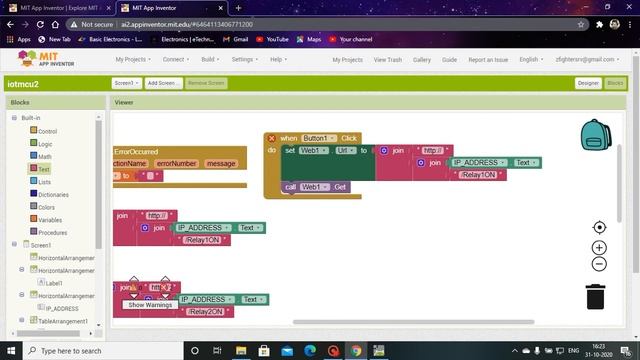This screenshot has height=360, width=640.
Task: Bookmark this page with the star icon
Action: [x=581, y=24]
